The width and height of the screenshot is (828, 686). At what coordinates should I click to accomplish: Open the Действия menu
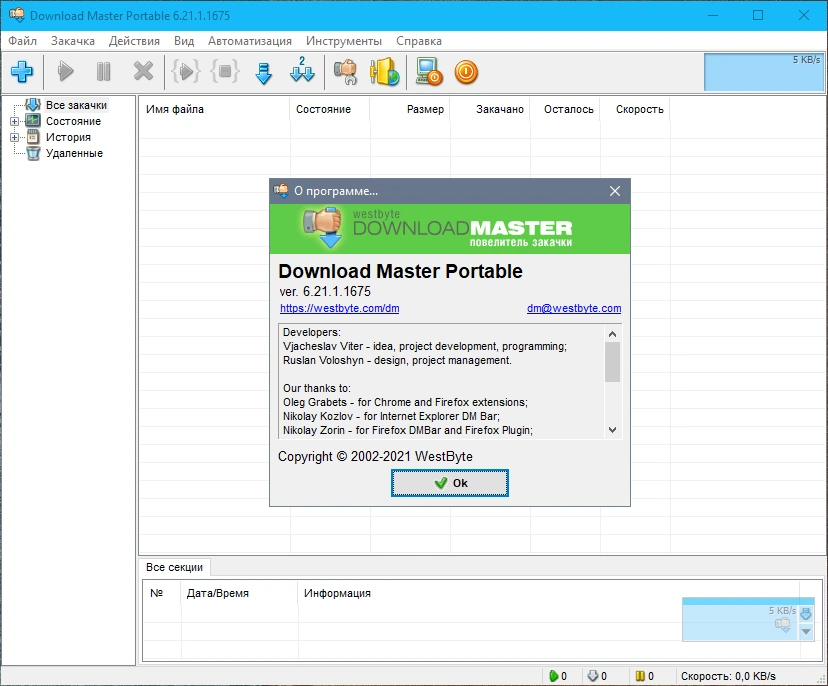coord(134,41)
